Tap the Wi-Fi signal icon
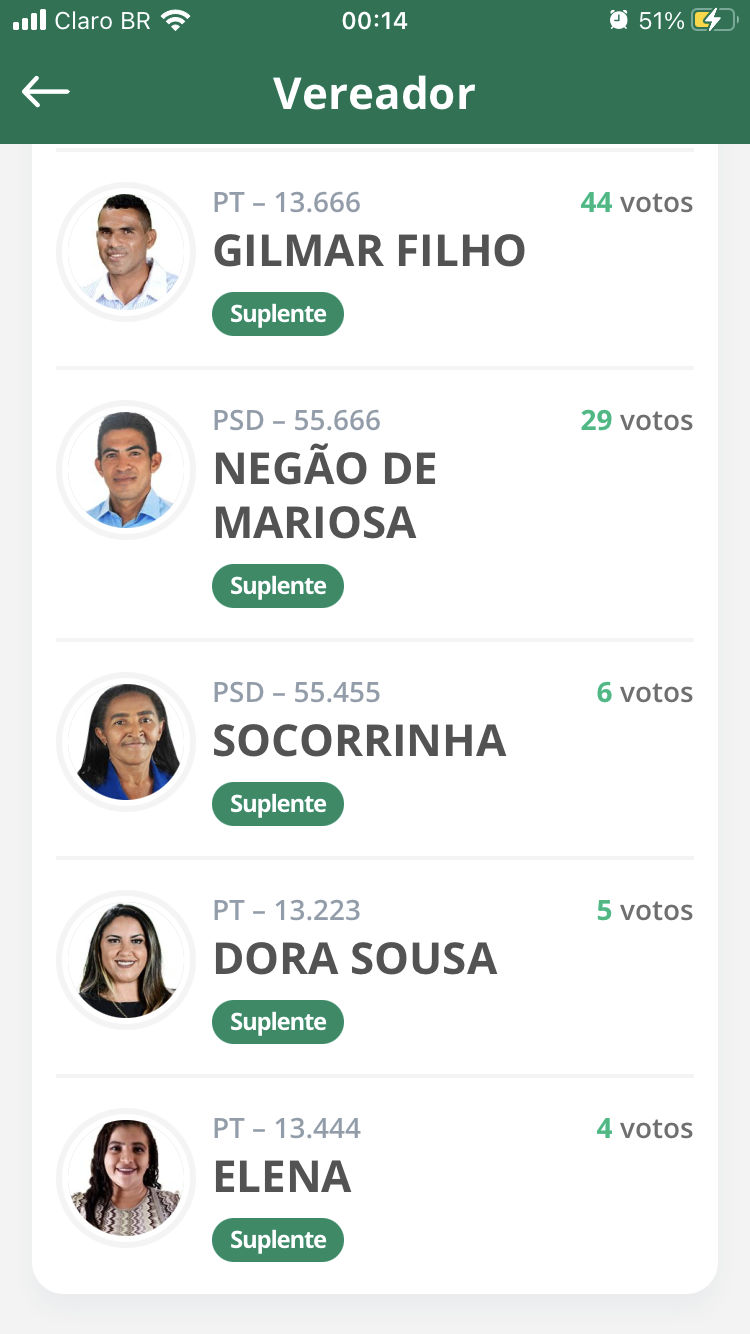Image resolution: width=750 pixels, height=1334 pixels. click(x=177, y=20)
